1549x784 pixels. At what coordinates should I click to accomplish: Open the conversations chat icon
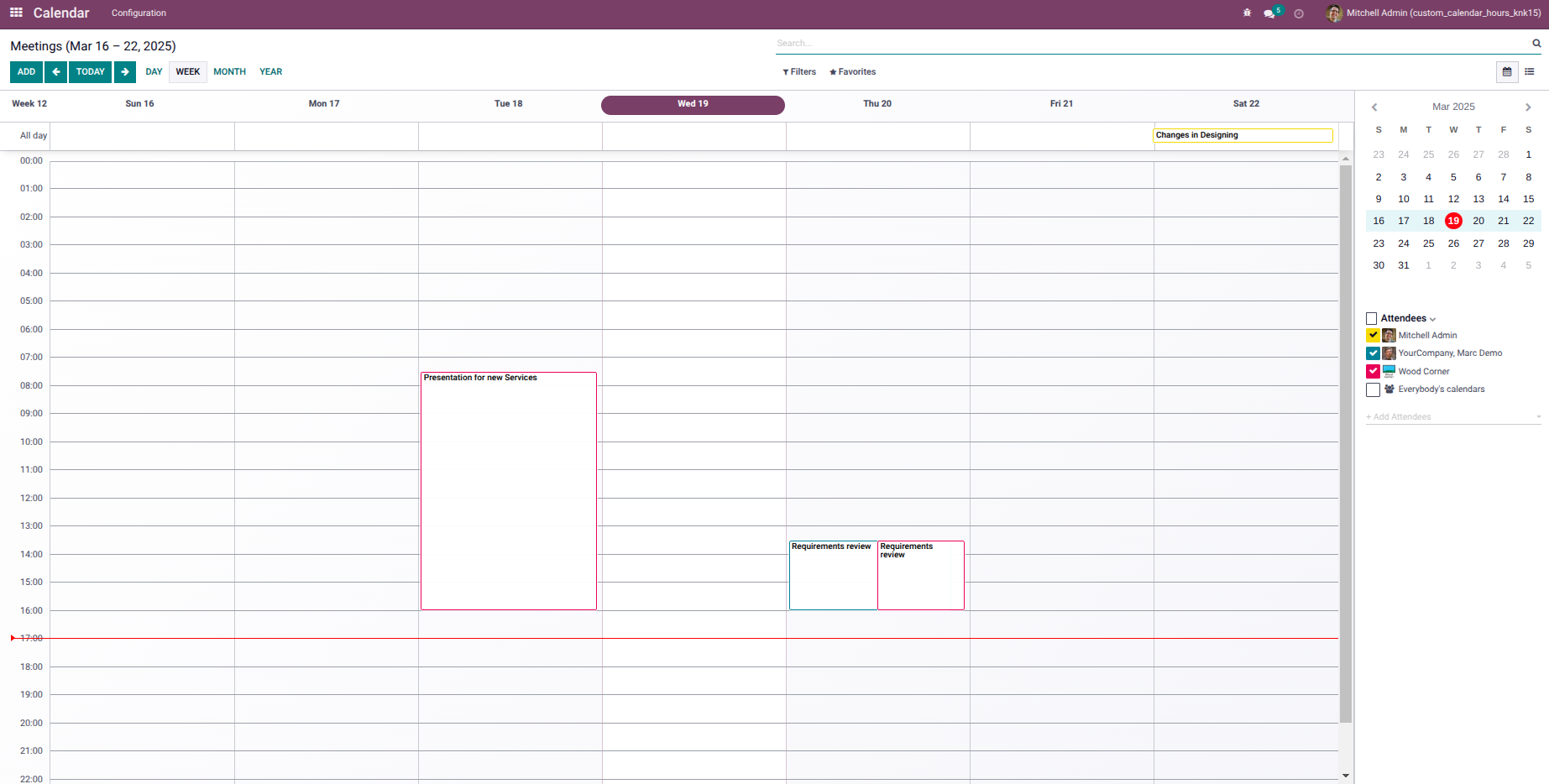[1269, 13]
